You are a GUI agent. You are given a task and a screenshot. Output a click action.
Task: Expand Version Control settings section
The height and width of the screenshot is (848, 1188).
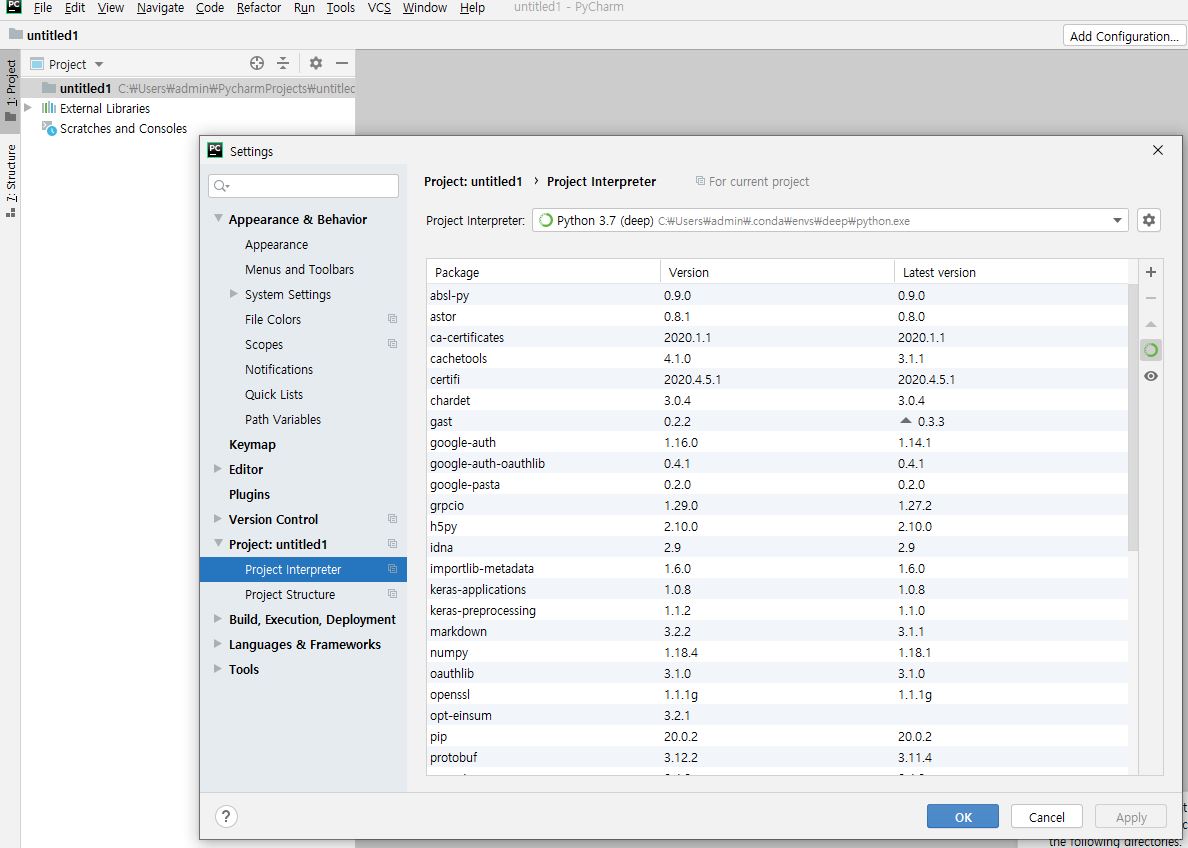[x=218, y=519]
